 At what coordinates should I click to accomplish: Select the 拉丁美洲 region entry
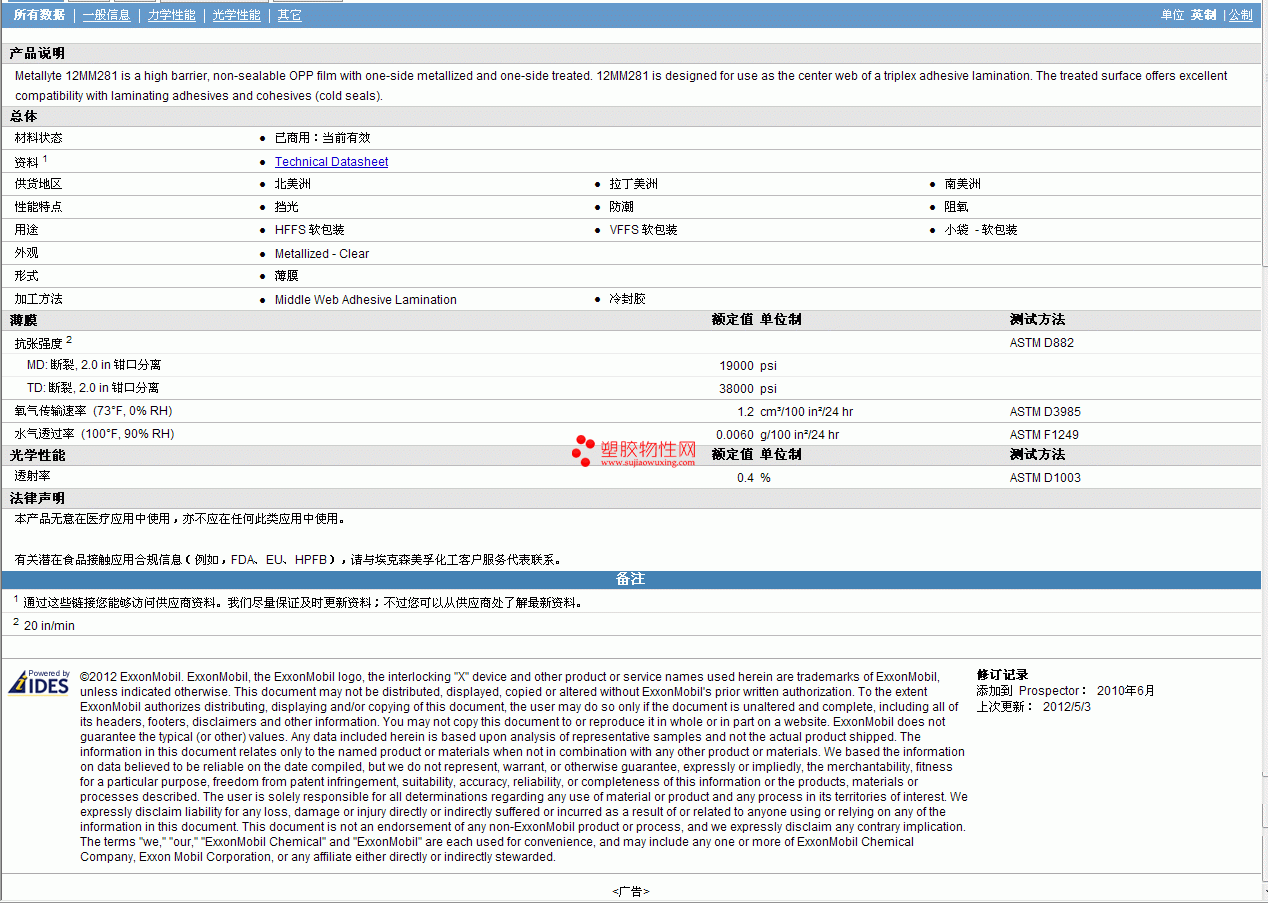pos(634,184)
